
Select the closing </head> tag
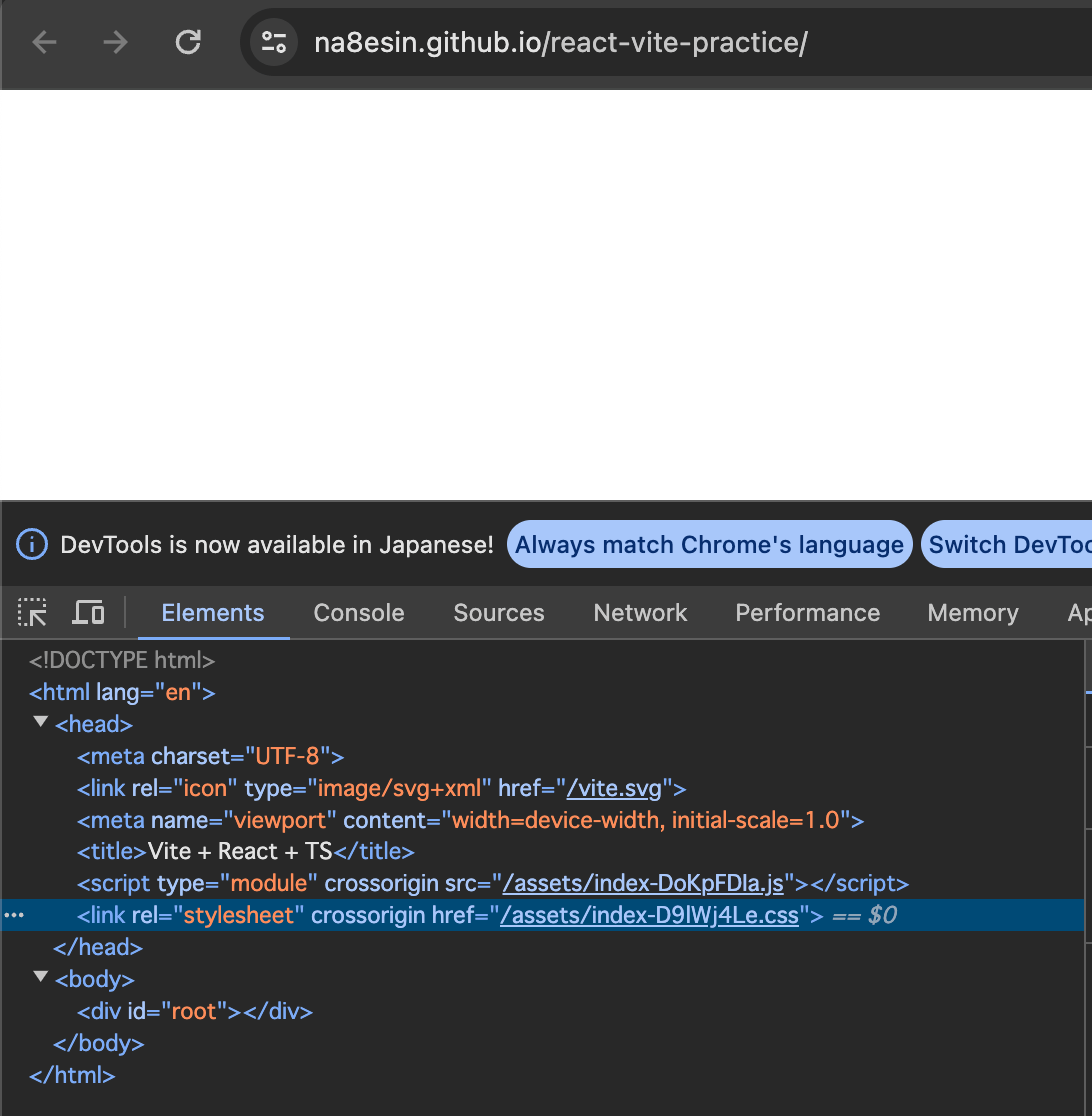tap(98, 947)
